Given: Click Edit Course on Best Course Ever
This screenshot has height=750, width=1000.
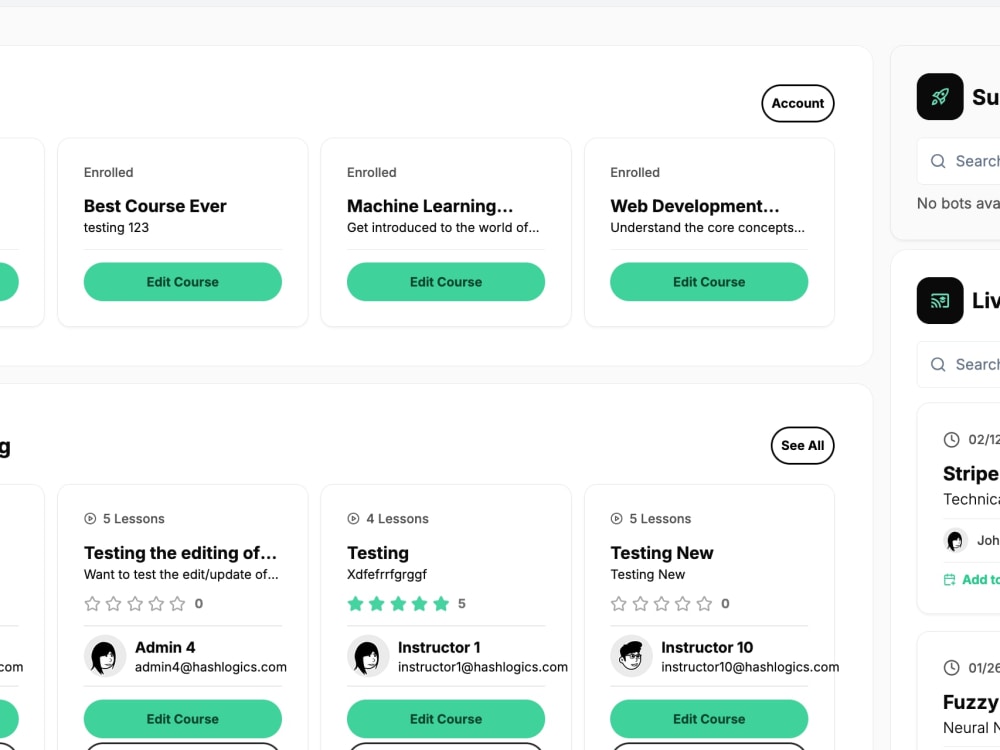Looking at the screenshot, I should 182,282.
